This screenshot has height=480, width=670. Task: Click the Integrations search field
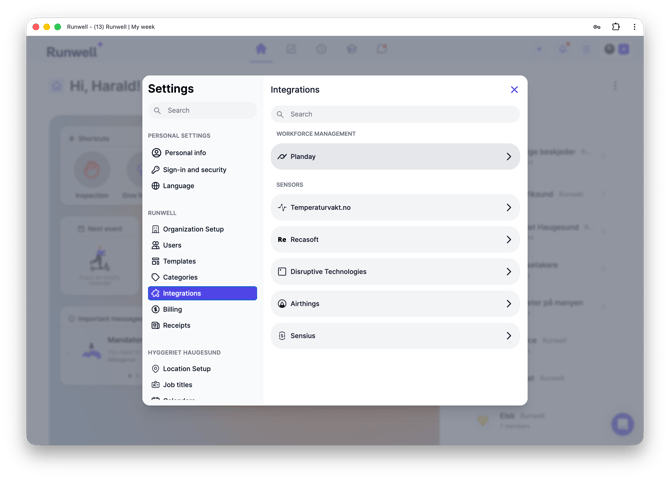(x=395, y=114)
